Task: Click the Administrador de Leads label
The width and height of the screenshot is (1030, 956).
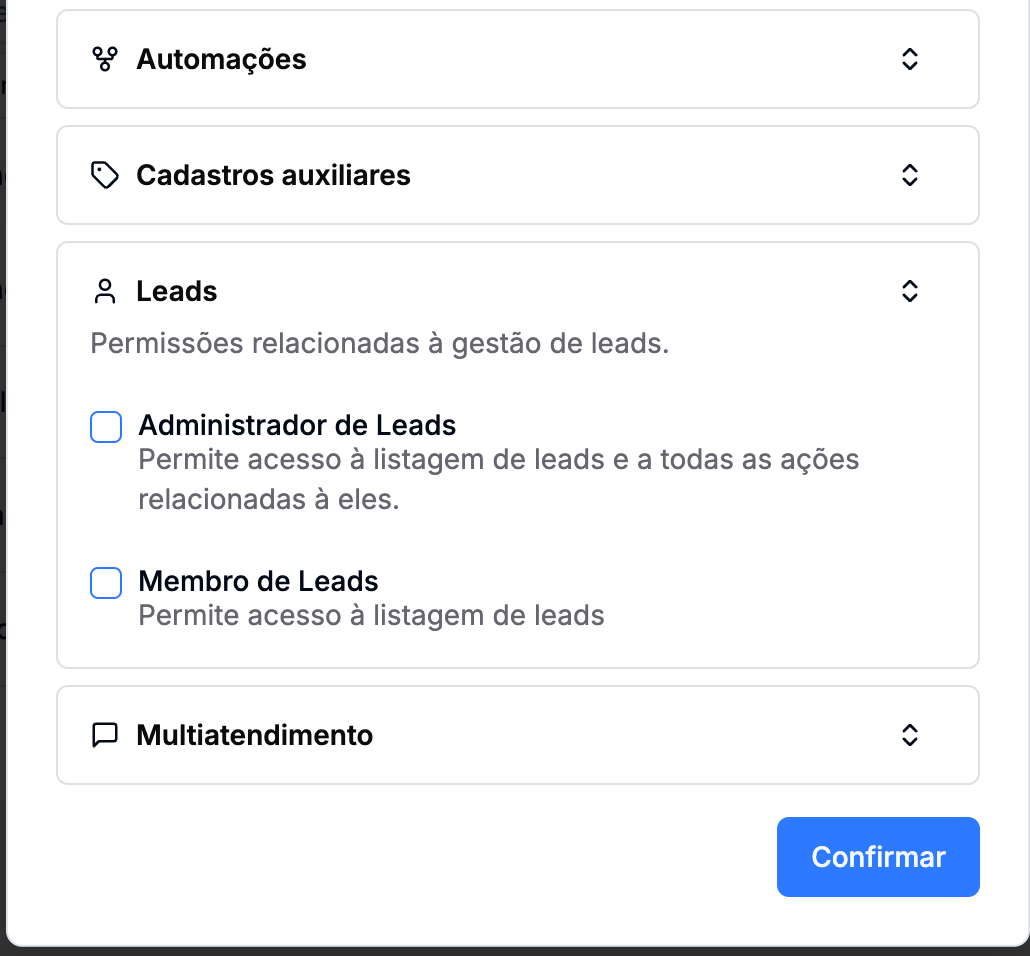Action: (x=297, y=426)
